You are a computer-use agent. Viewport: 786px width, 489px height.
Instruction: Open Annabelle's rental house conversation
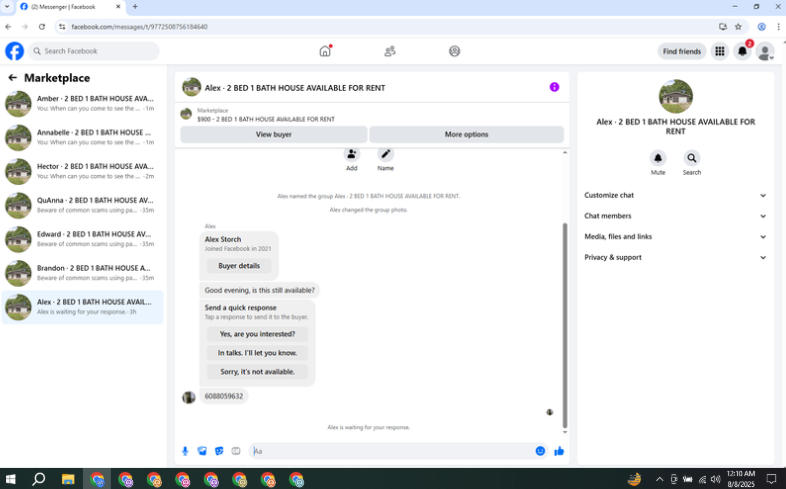click(x=83, y=137)
